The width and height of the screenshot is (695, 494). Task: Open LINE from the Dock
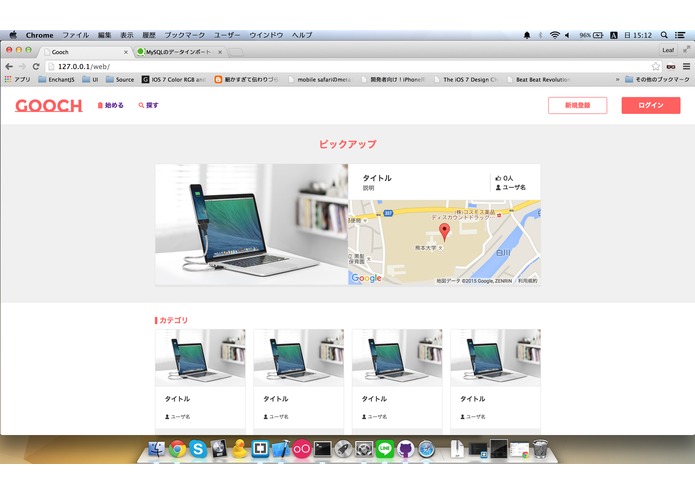click(385, 449)
